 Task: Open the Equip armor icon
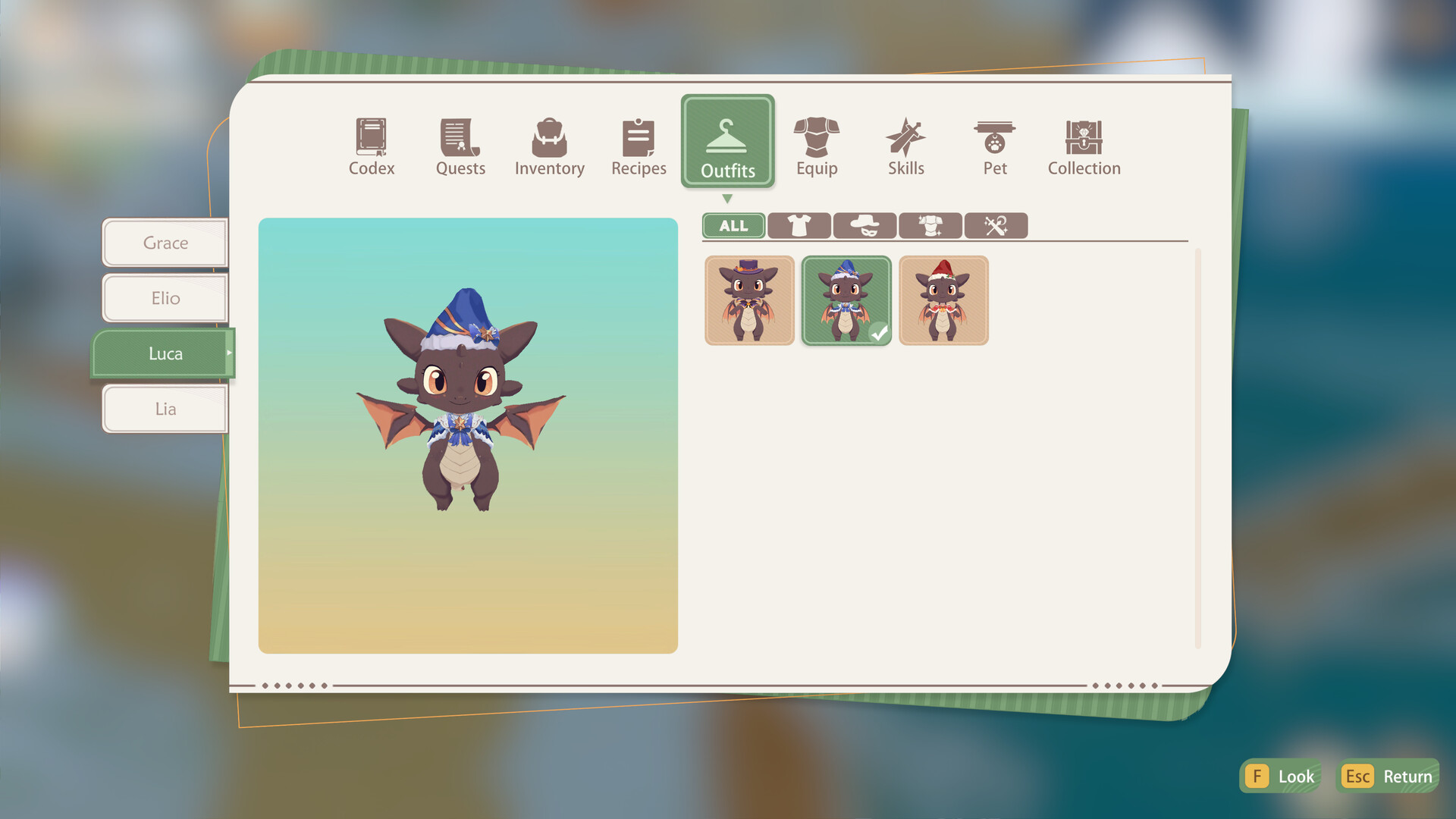[x=816, y=146]
